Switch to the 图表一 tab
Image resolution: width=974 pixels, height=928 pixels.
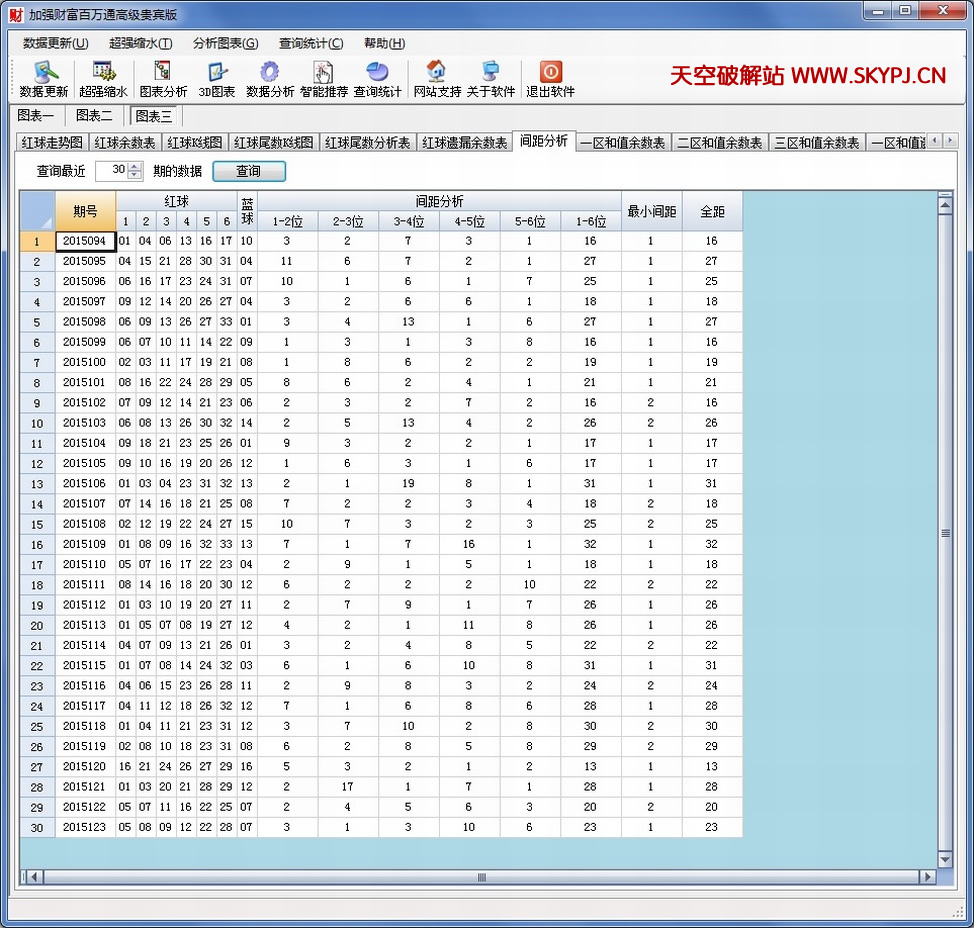click(36, 115)
